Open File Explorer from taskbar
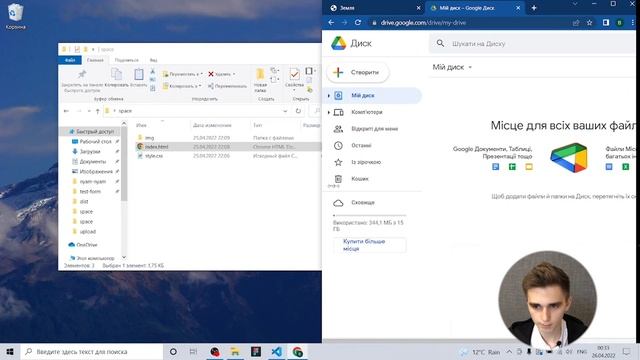 pos(235,352)
